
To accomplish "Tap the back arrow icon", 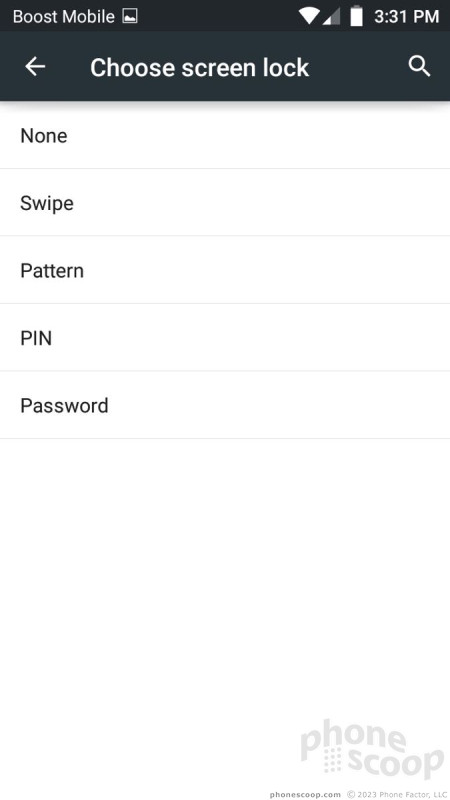I will (x=35, y=66).
